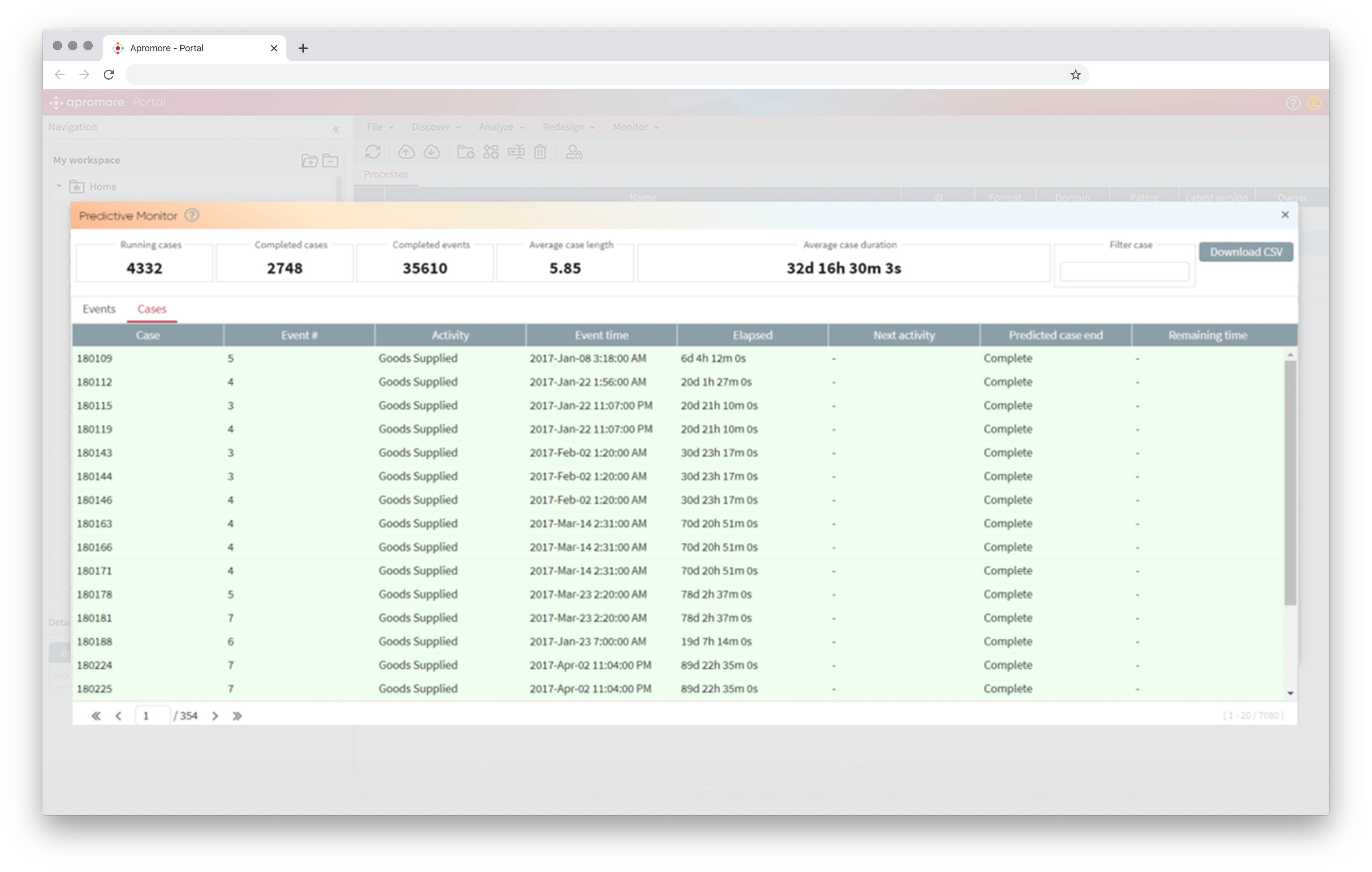Switch to the Events tab
The width and height of the screenshot is (1372, 872).
98,309
